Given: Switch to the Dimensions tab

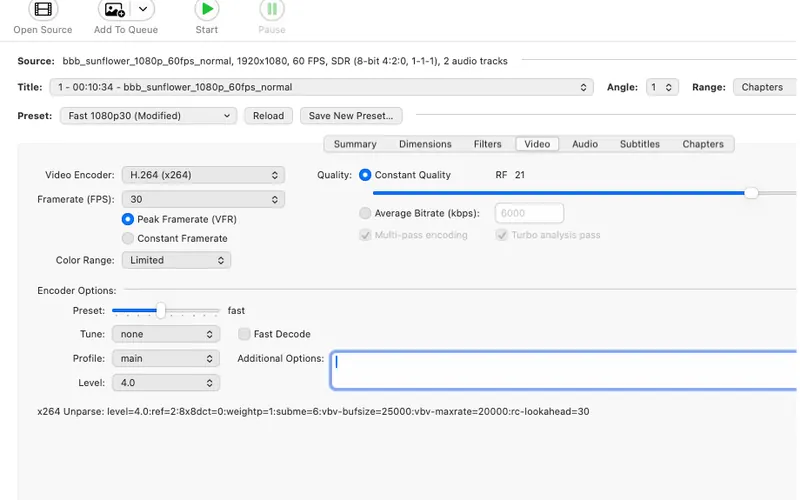Looking at the screenshot, I should (425, 144).
